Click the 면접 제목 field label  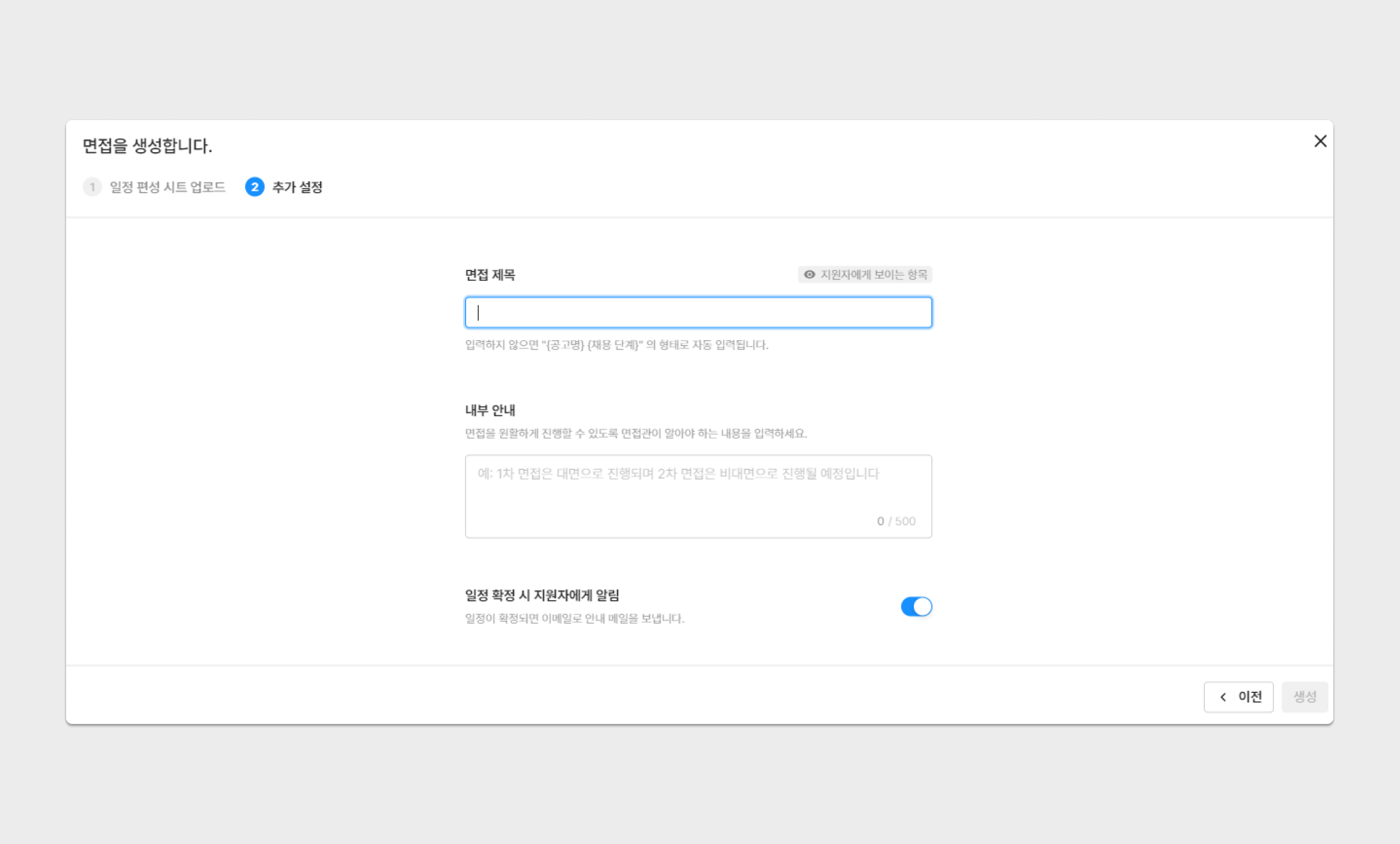(490, 275)
